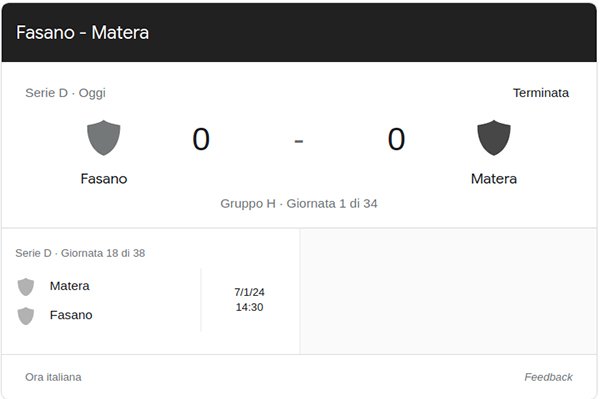Click the 7/1/24 match date

click(249, 292)
